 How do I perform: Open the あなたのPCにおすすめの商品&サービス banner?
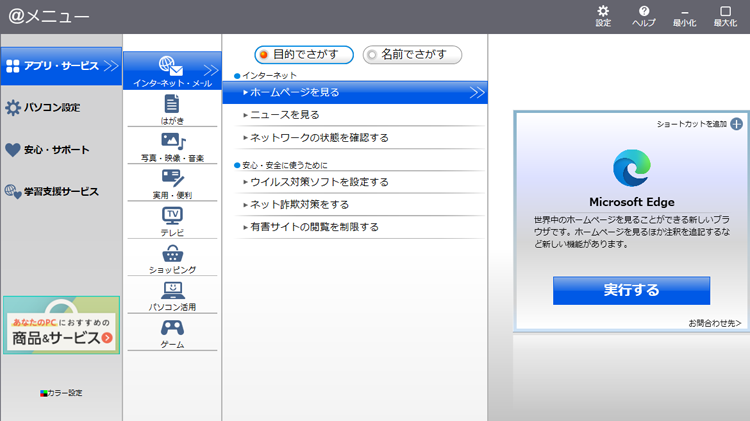[x=61, y=325]
